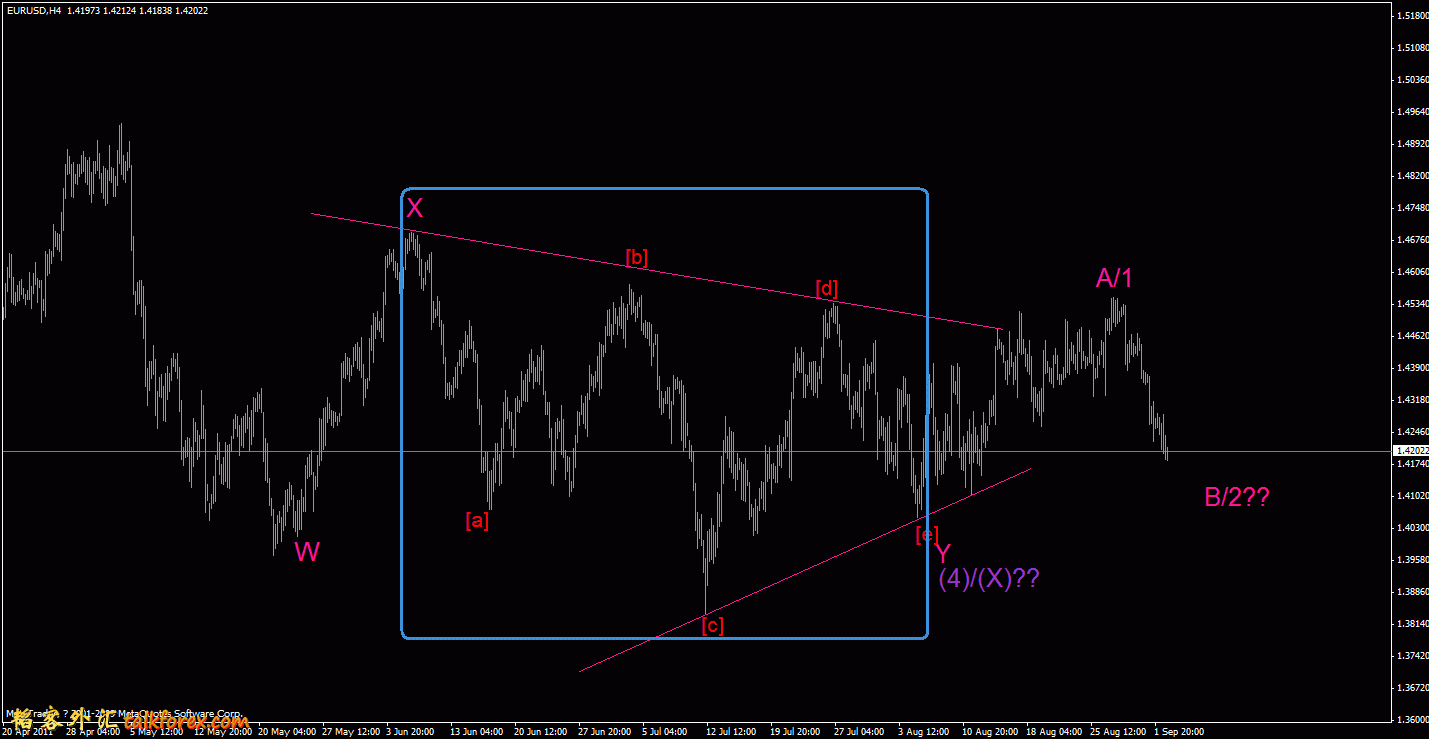Click the "13 Jun 04:00" time label
This screenshot has height=739, width=1429.
tap(478, 731)
